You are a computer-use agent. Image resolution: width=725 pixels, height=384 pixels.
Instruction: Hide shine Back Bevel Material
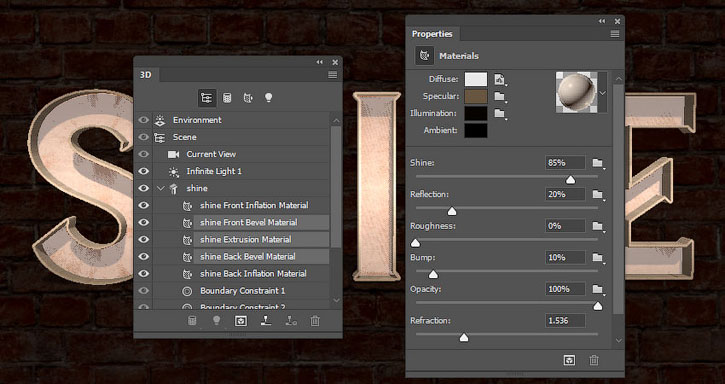coord(143,256)
